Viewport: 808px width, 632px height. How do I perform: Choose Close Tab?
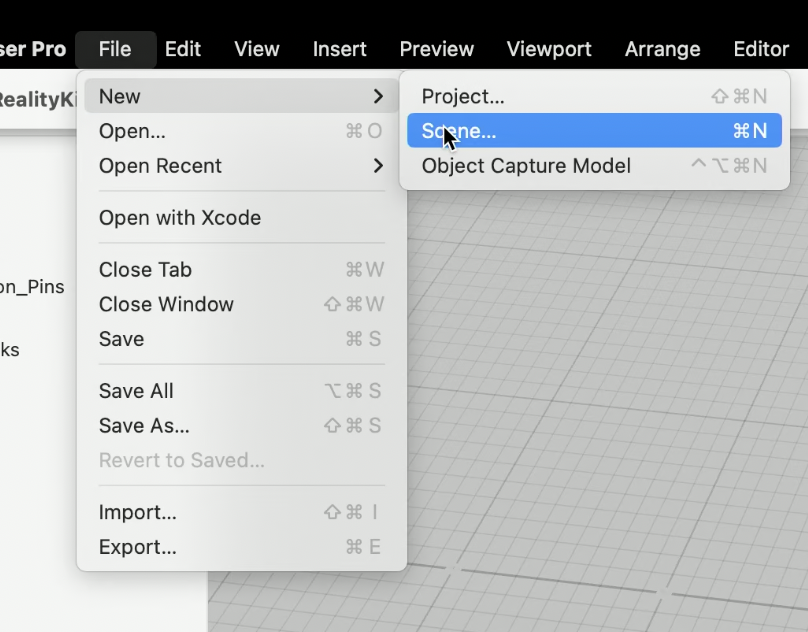145,270
